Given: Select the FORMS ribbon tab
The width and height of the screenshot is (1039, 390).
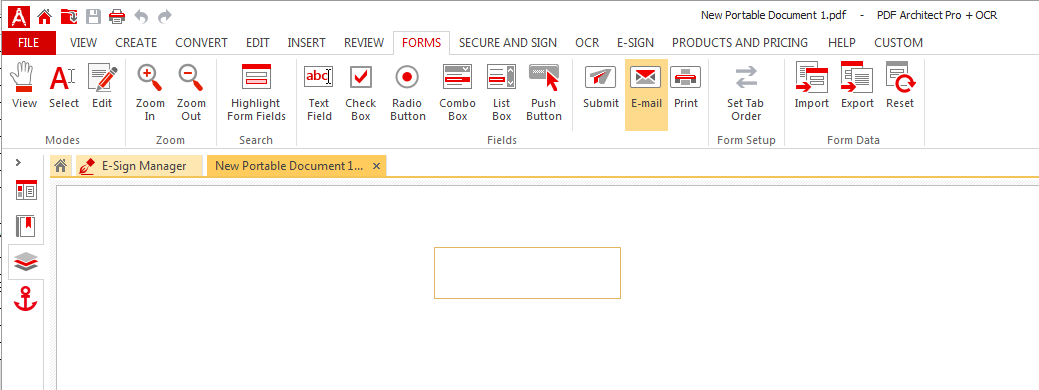Looking at the screenshot, I should click(421, 43).
